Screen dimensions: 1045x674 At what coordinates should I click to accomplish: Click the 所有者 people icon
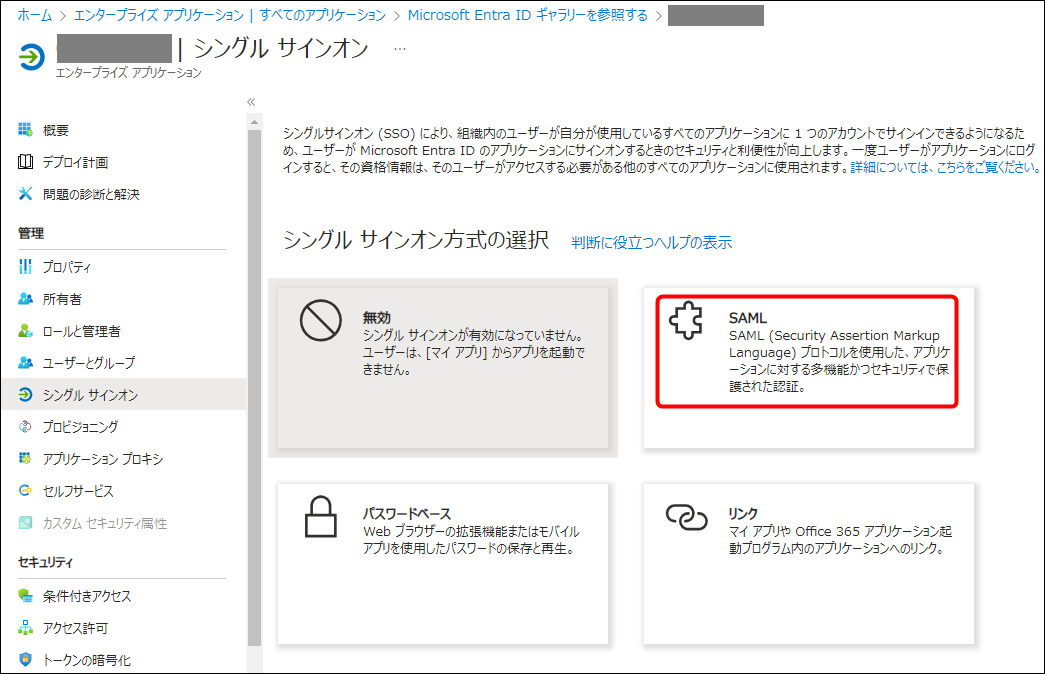click(x=25, y=299)
